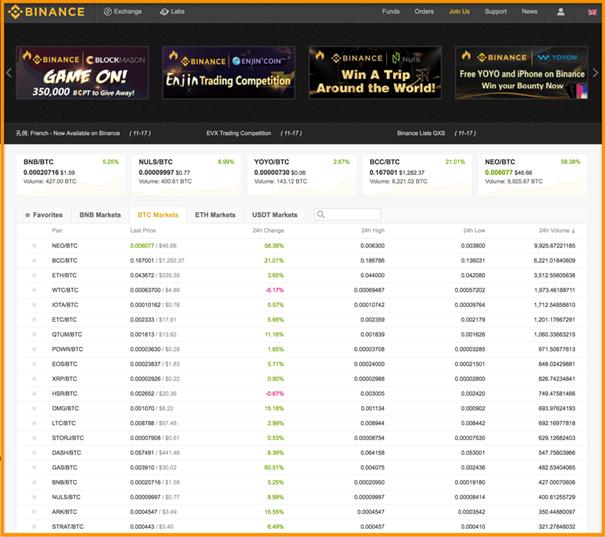Sort by the Last Price column
The height and width of the screenshot is (537, 605).
pyautogui.click(x=143, y=230)
